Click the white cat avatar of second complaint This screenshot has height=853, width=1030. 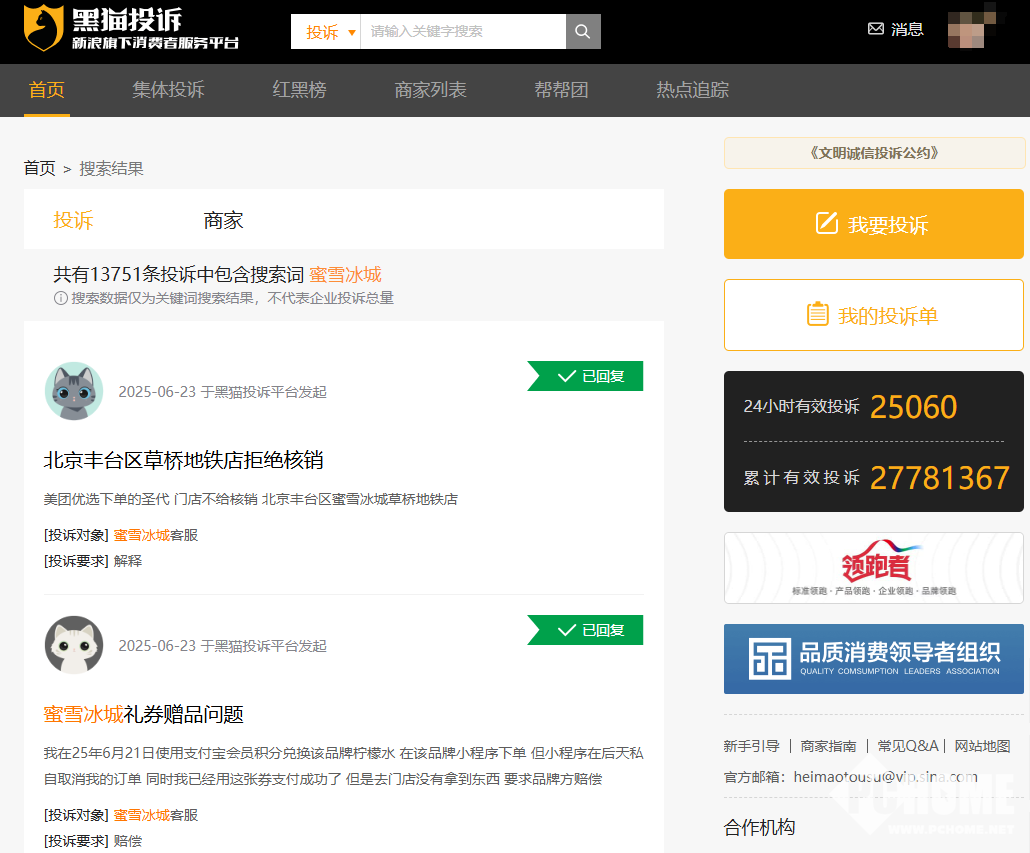pos(74,645)
